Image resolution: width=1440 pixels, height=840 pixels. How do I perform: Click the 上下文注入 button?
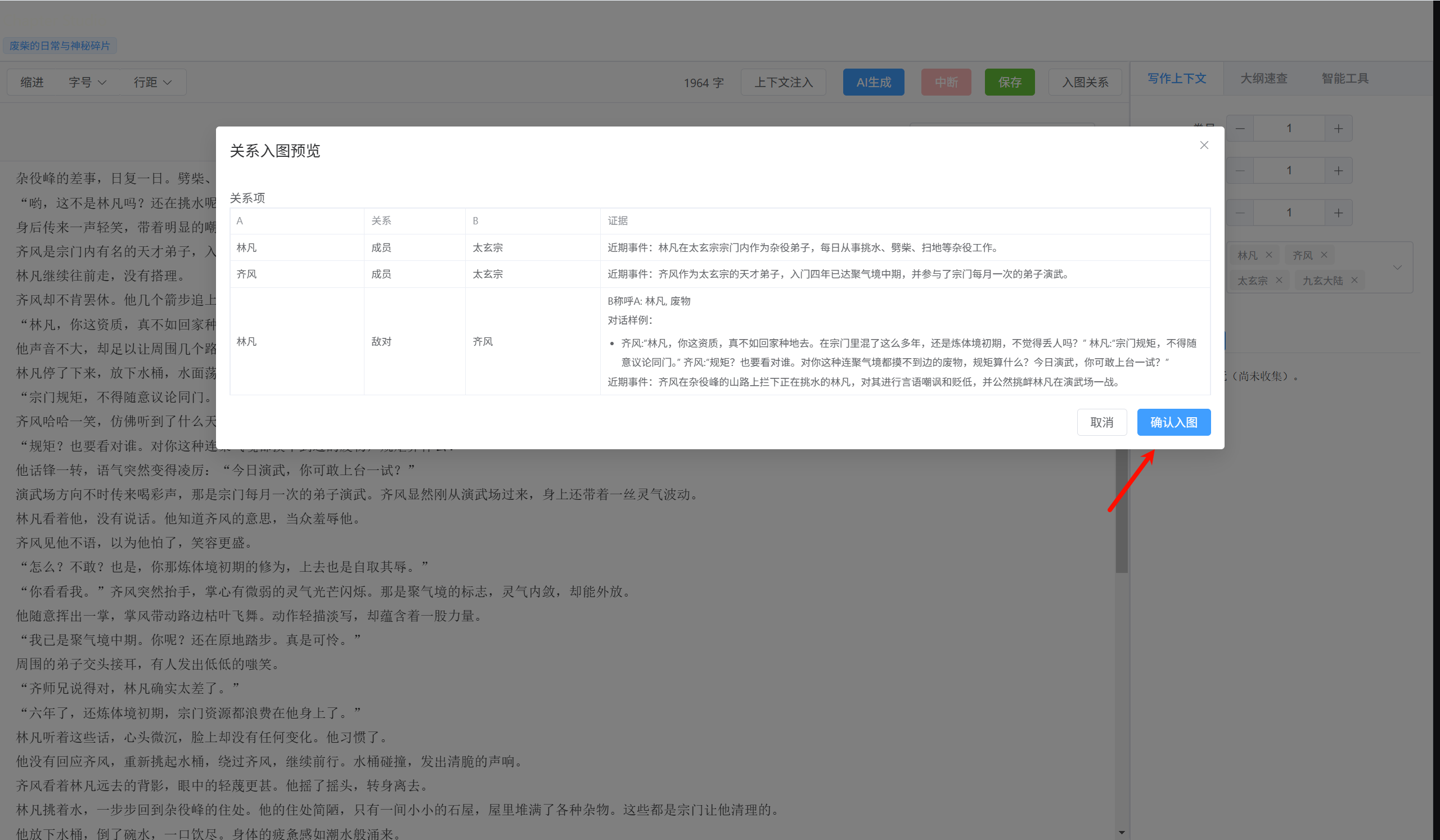[x=784, y=82]
